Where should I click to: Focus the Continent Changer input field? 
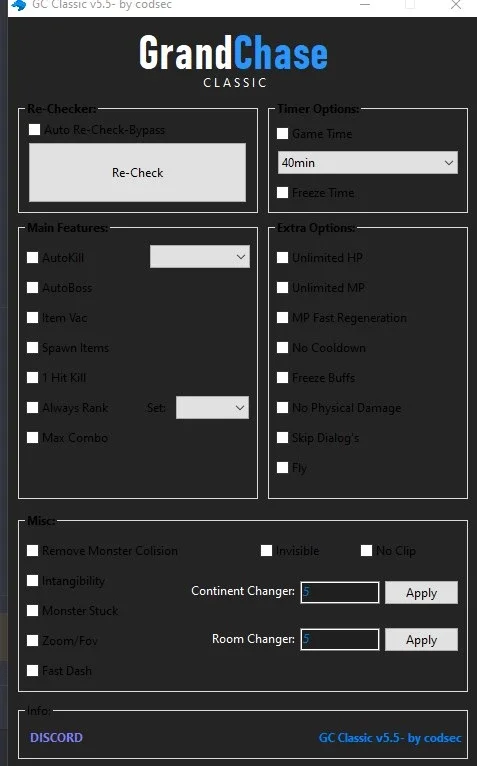(x=340, y=592)
